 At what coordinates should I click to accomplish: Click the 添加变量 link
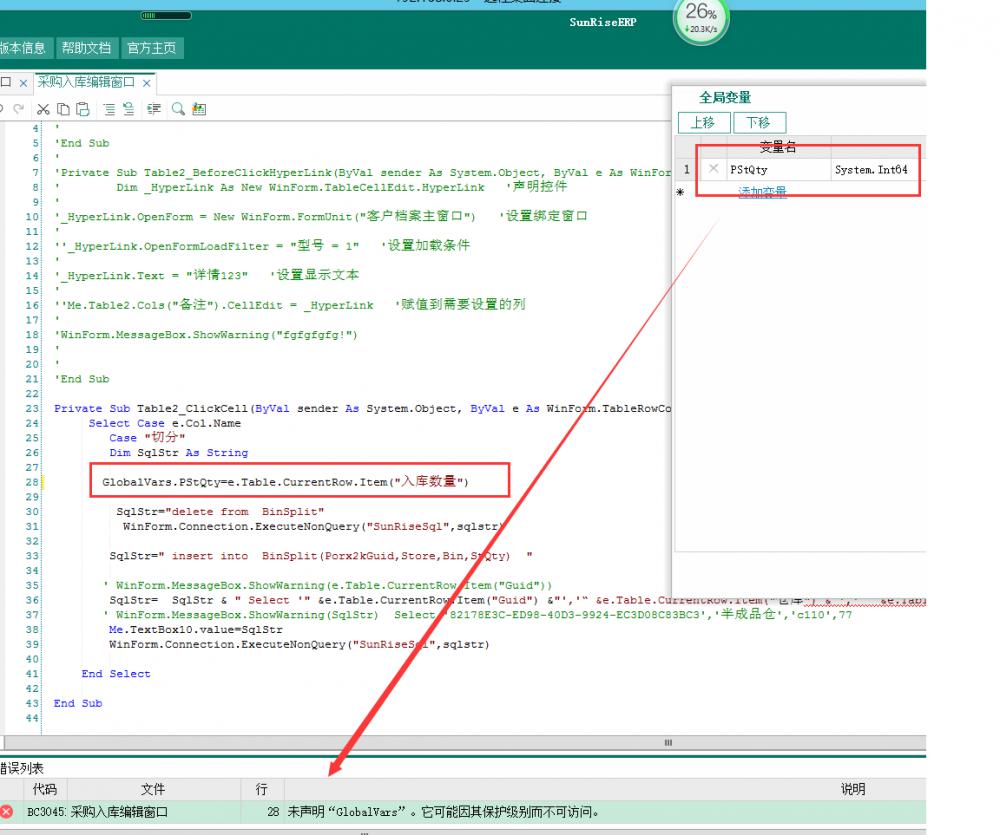pyautogui.click(x=762, y=191)
